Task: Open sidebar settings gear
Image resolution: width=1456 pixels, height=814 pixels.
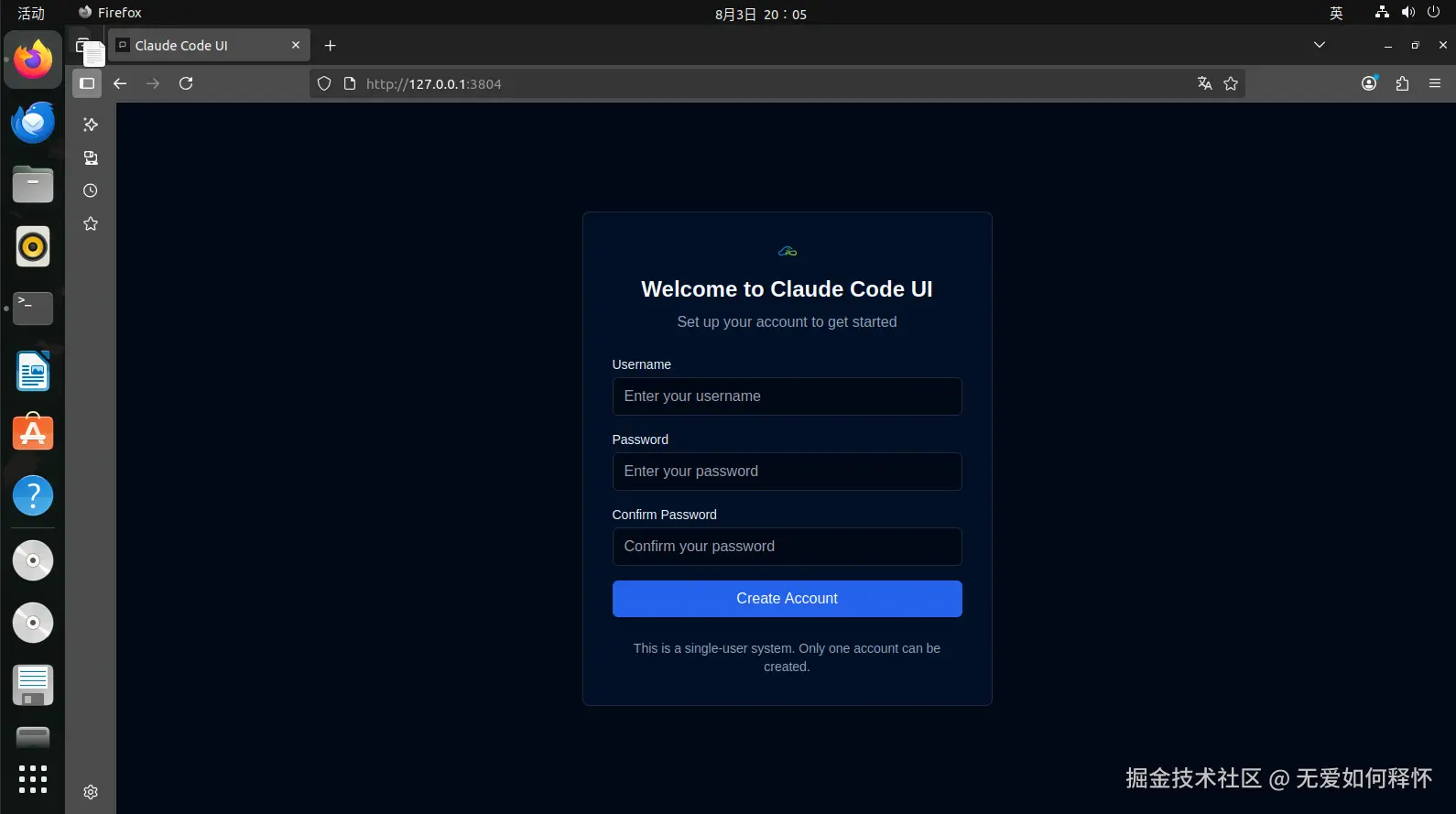Action: [91, 792]
